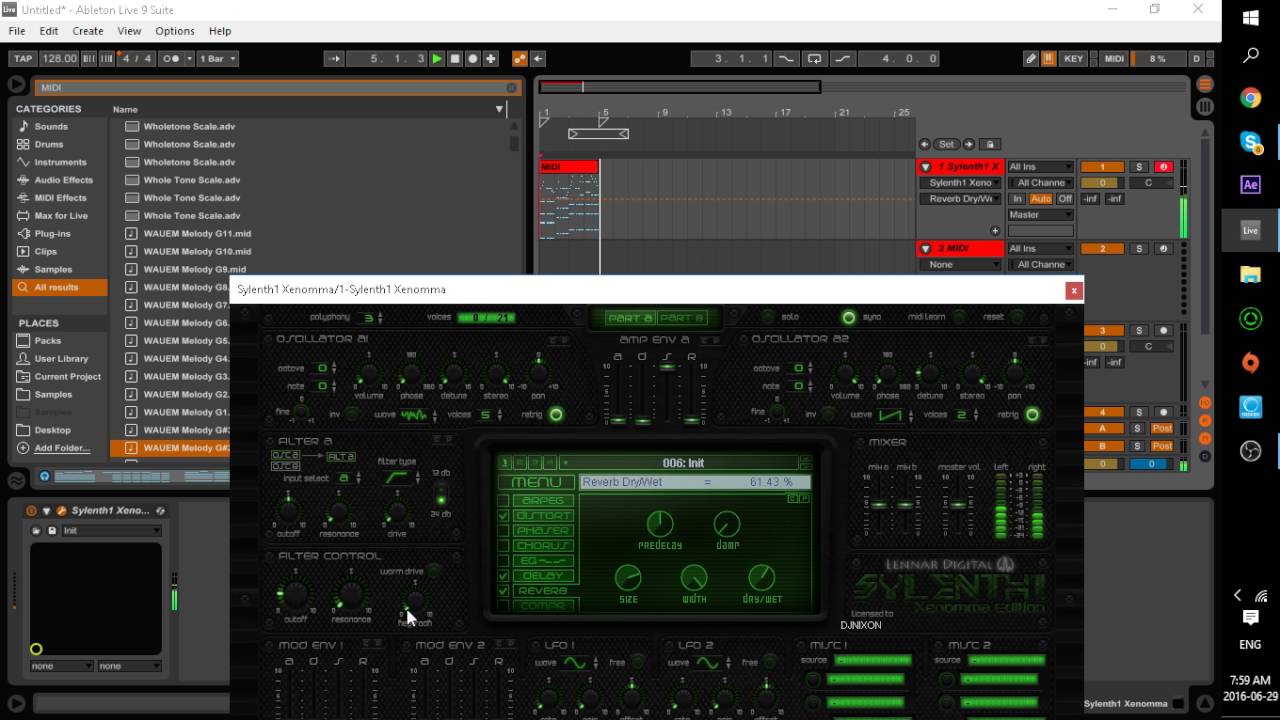
Task: Switch to Sylenth1 PART B tab
Action: point(681,318)
